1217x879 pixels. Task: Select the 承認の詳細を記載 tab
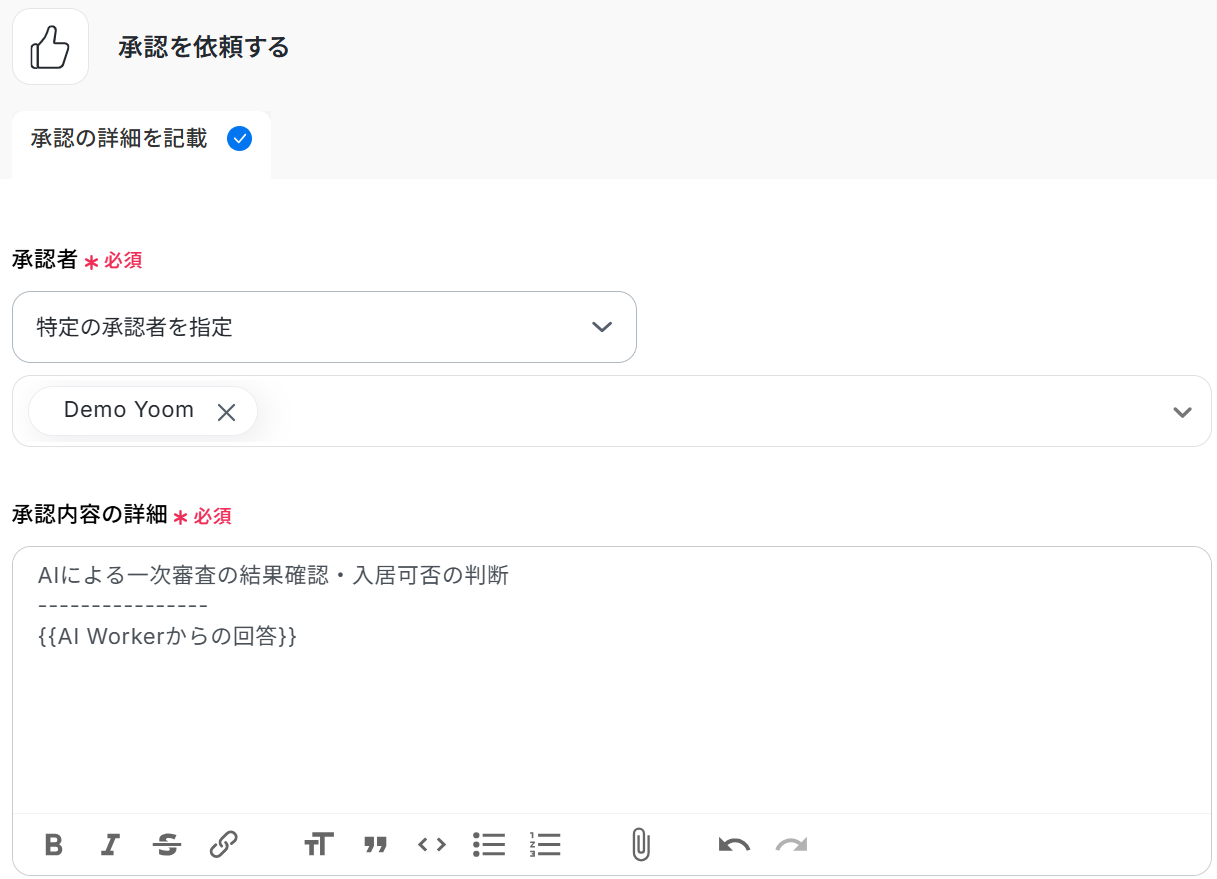[x=141, y=139]
